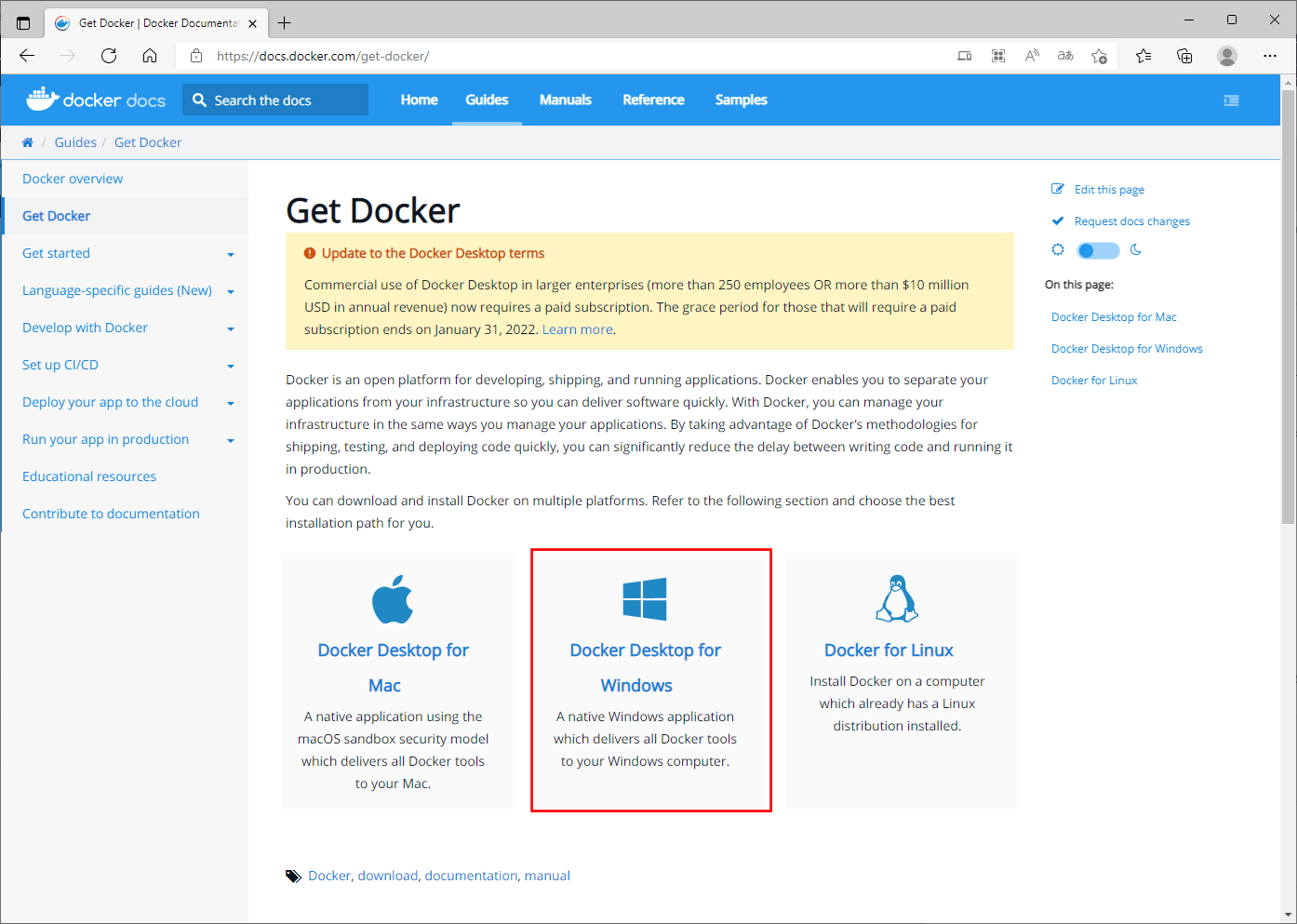Click the site info lock icon
The width and height of the screenshot is (1297, 924).
coord(196,56)
